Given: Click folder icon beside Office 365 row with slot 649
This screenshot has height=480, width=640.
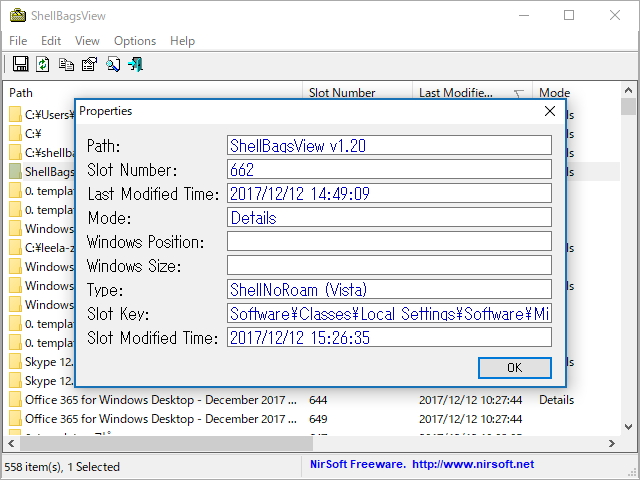Looking at the screenshot, I should (x=15, y=419).
